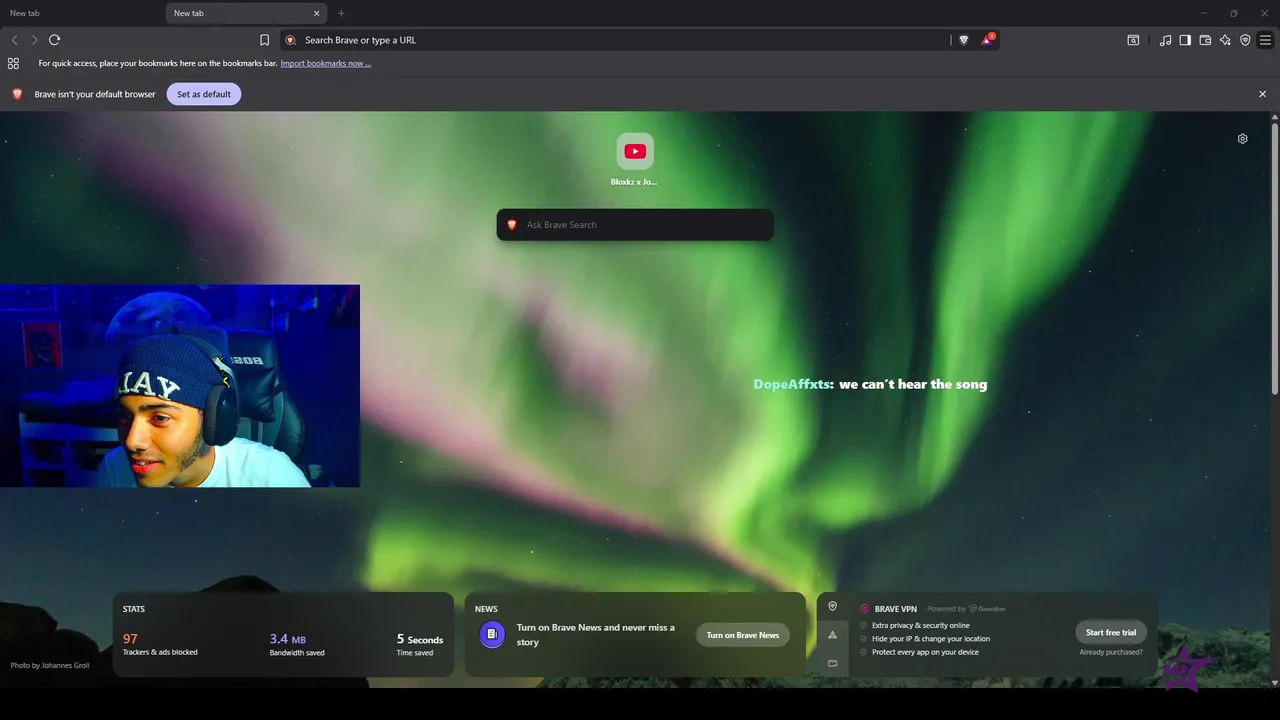
Task: Open the tab search icon
Action: tap(1133, 40)
